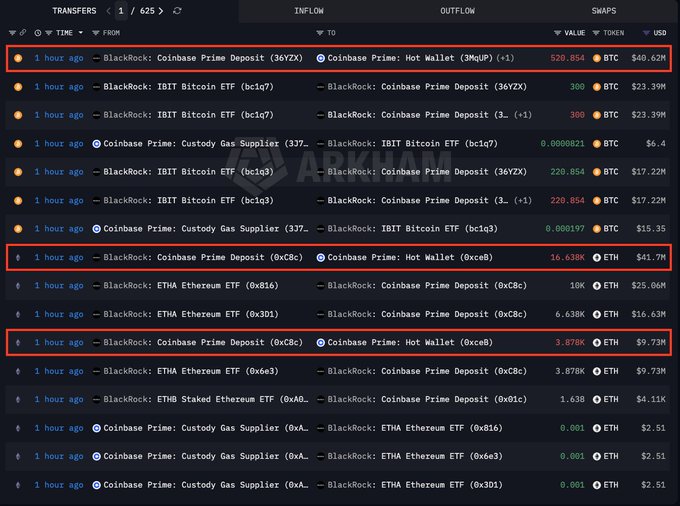Go to the previous transfers page

tap(108, 11)
